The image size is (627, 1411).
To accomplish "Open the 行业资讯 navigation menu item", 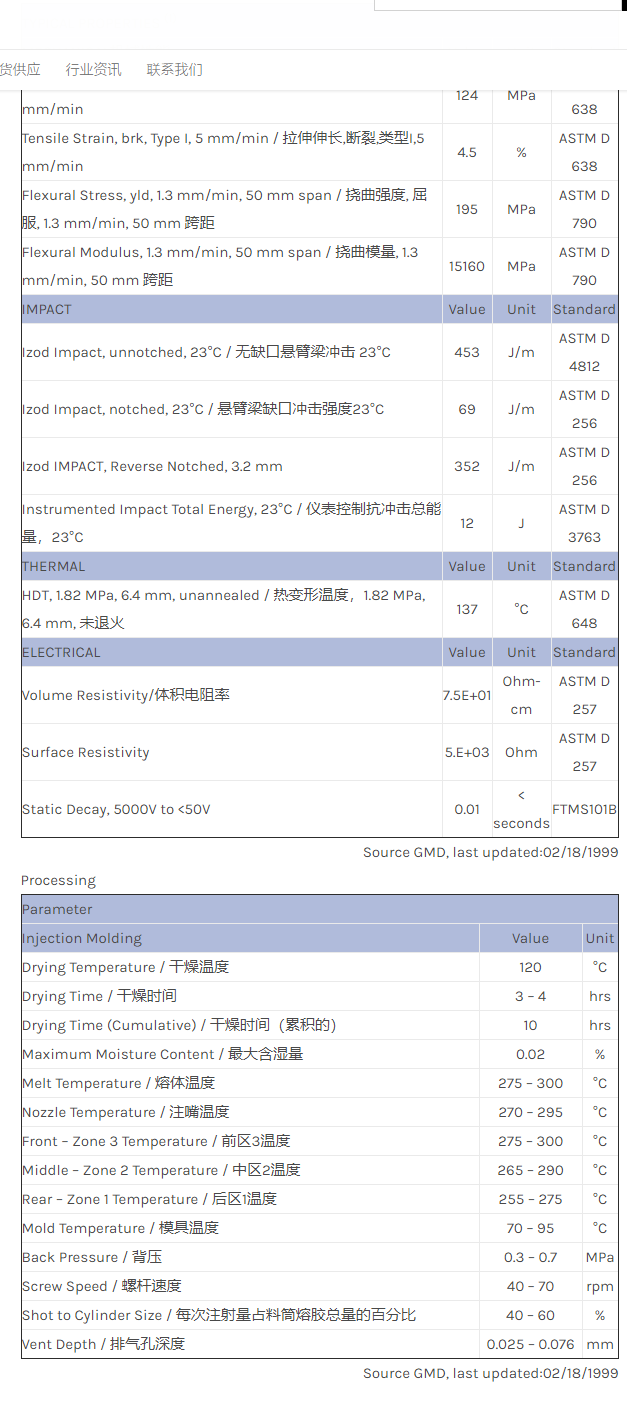I will pyautogui.click(x=93, y=69).
